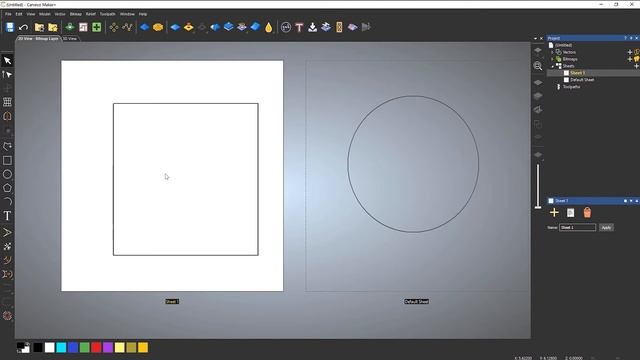This screenshot has height=360, width=640.
Task: Open the Edit menu
Action: (x=19, y=14)
